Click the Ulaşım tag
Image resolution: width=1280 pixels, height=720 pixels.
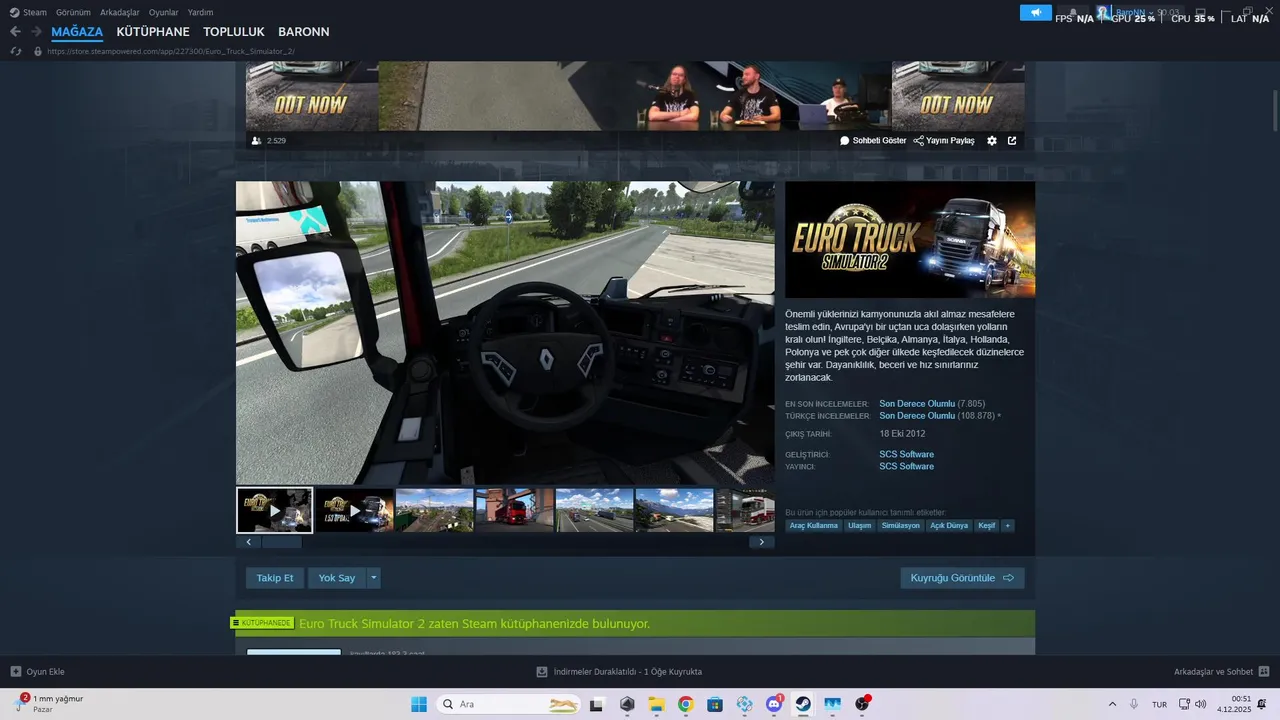(860, 526)
